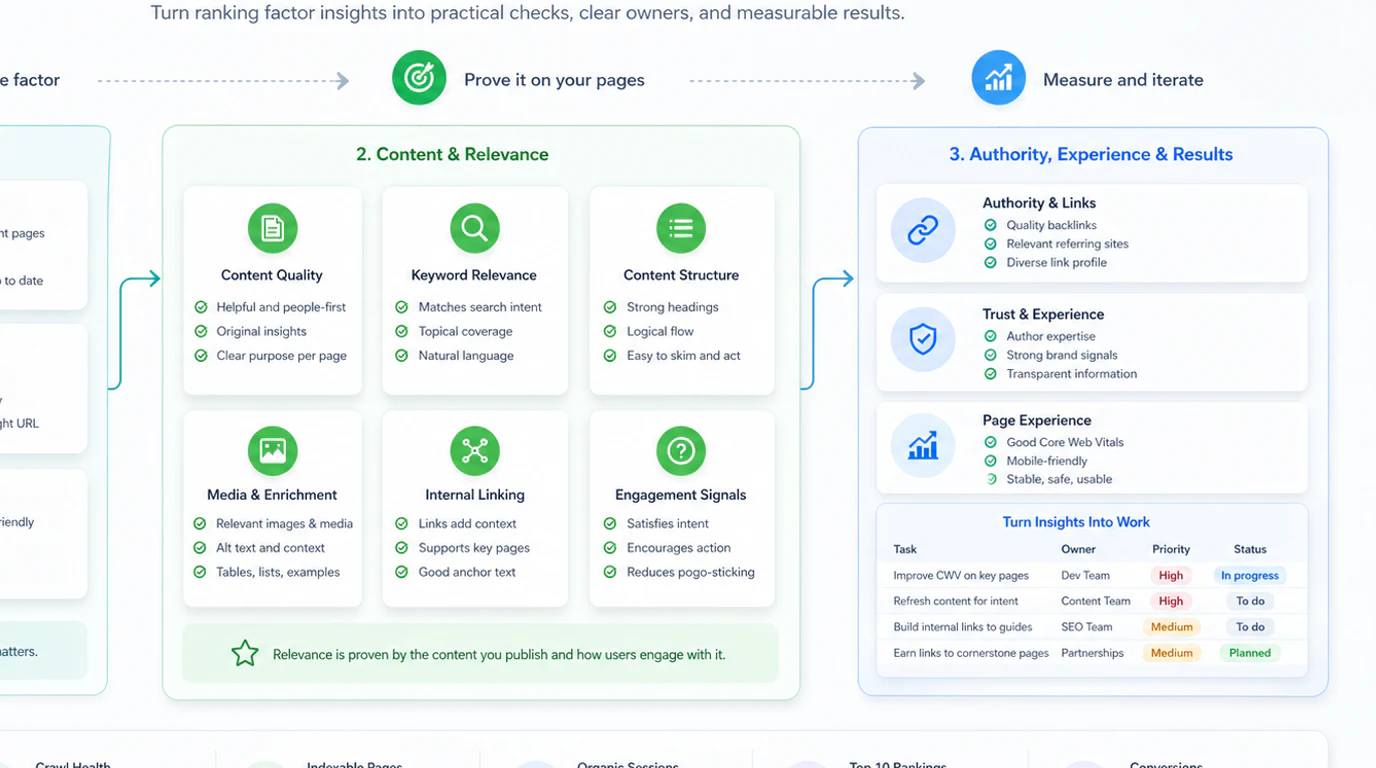Click the check next to Encourages action

tap(610, 548)
